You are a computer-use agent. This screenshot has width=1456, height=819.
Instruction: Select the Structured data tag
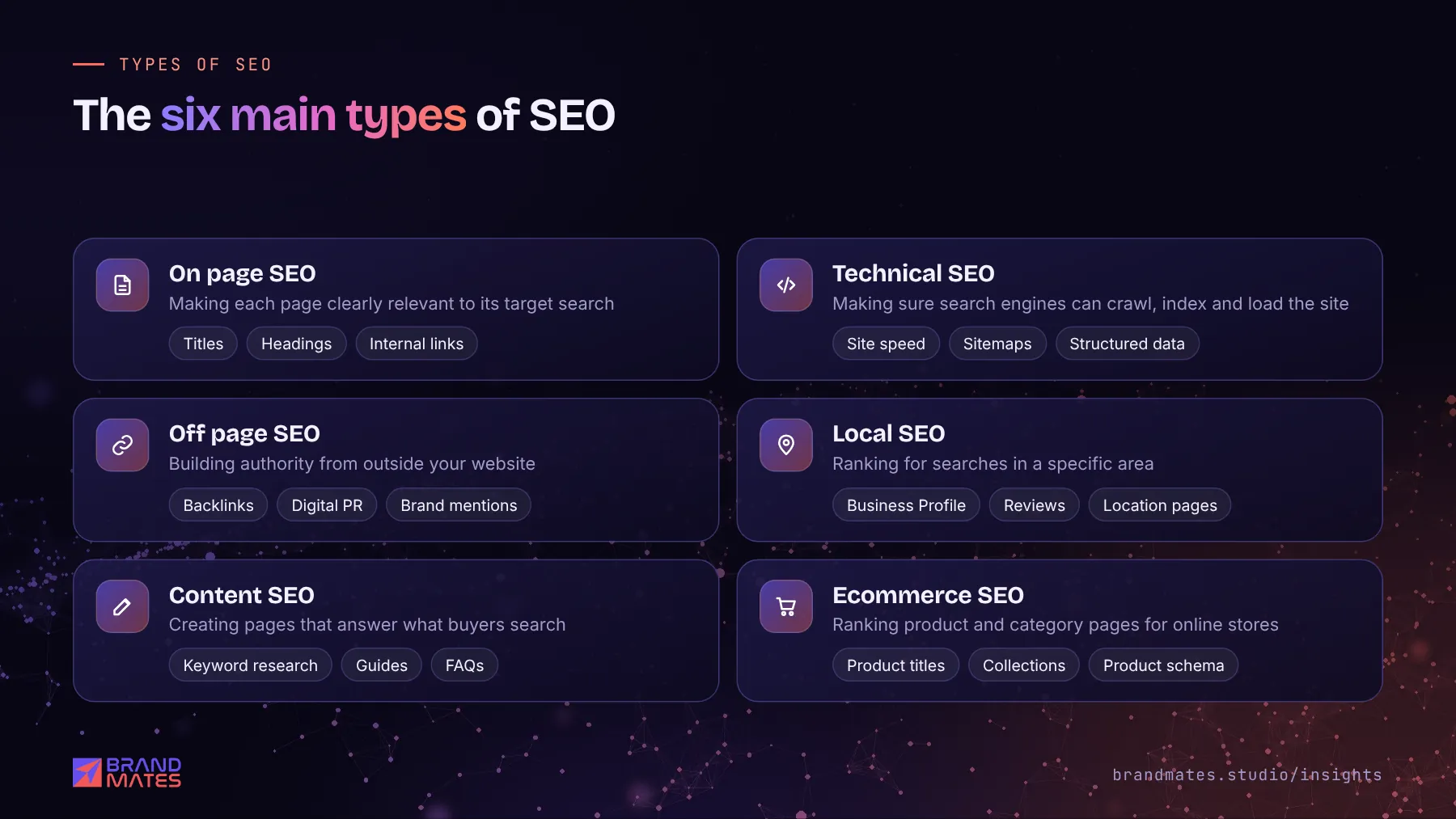[1127, 344]
